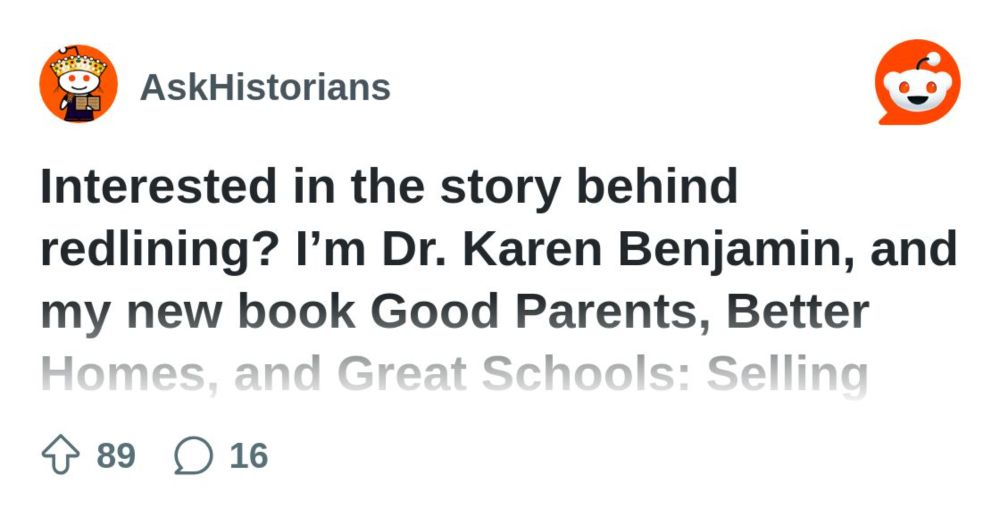
Task: Click 'Good Parents, Better' in the title
Action: 620,314
